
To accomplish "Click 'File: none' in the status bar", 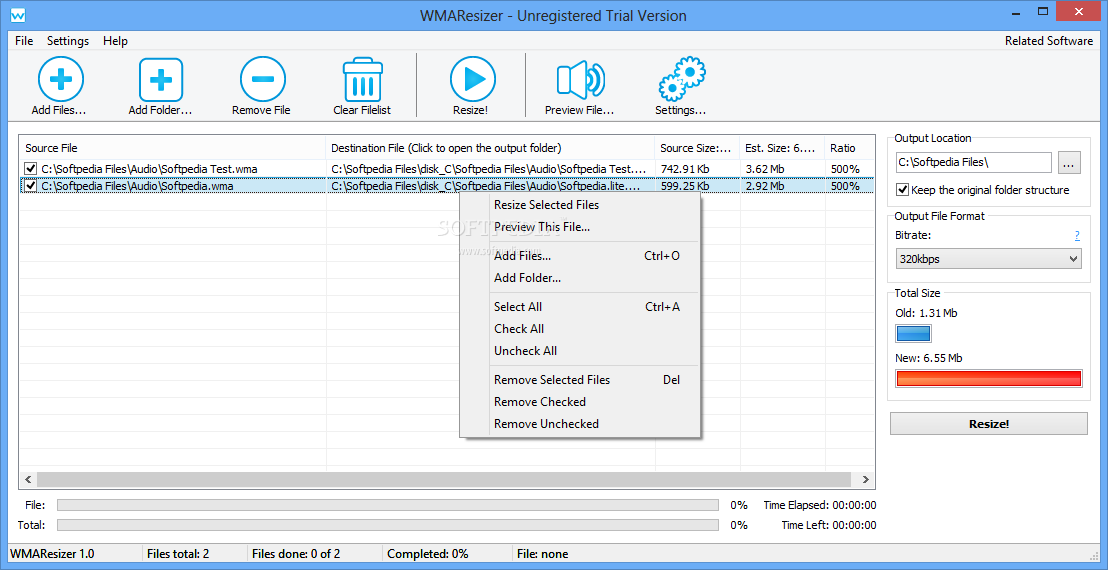I will click(543, 554).
